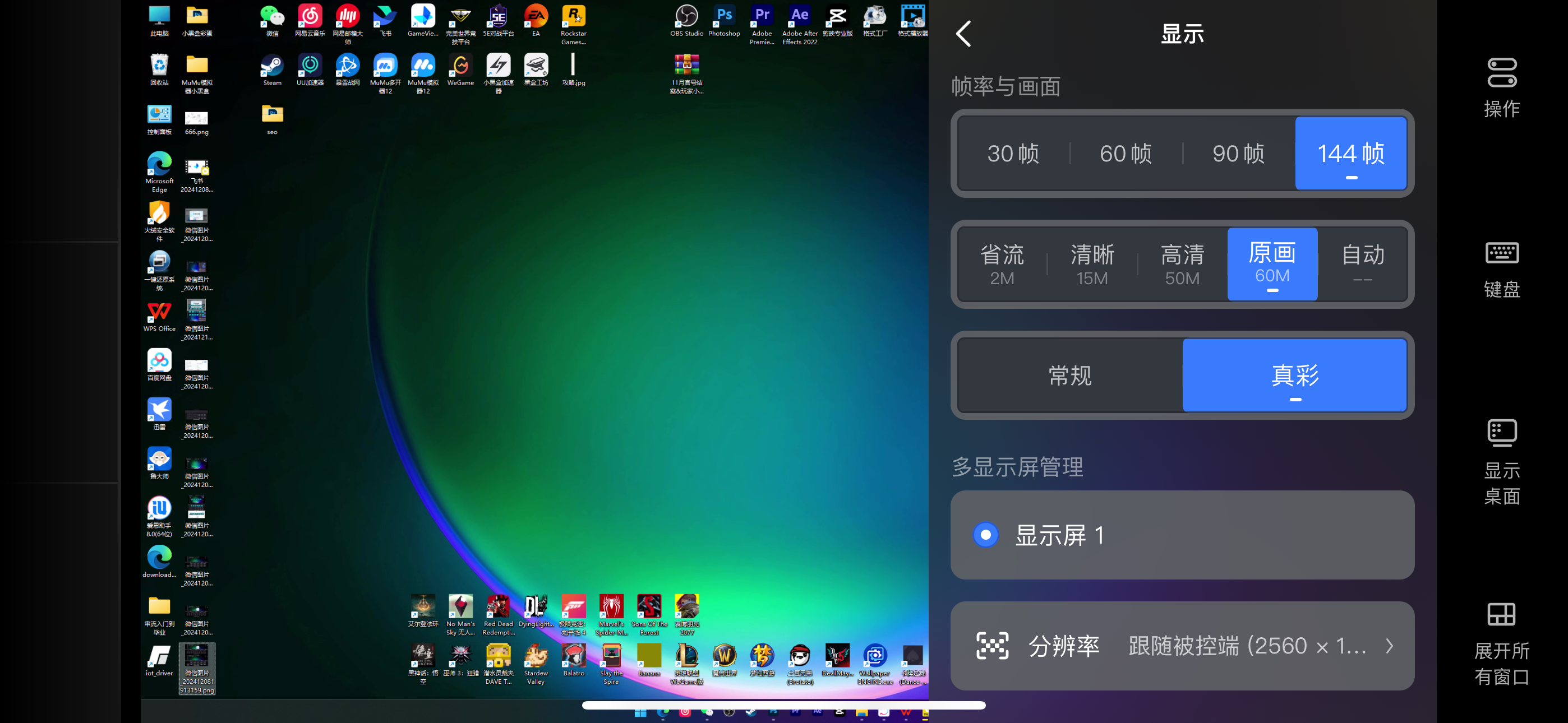Select 90 帧 frame rate
The image size is (1568, 723).
(x=1238, y=154)
